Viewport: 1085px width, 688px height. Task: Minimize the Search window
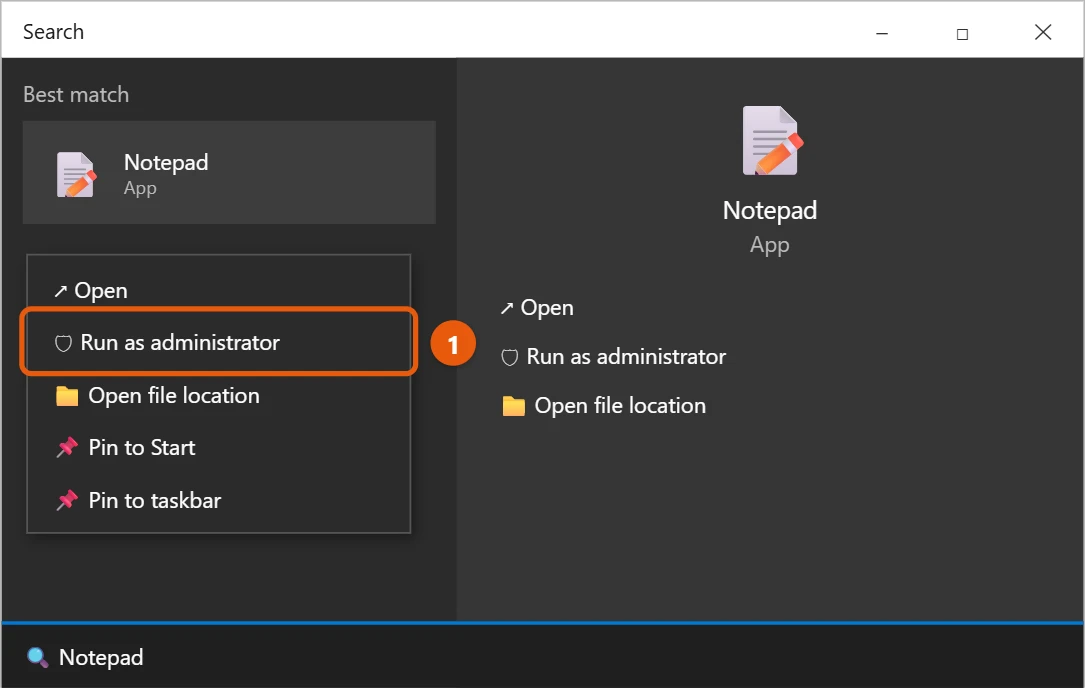[x=882, y=33]
